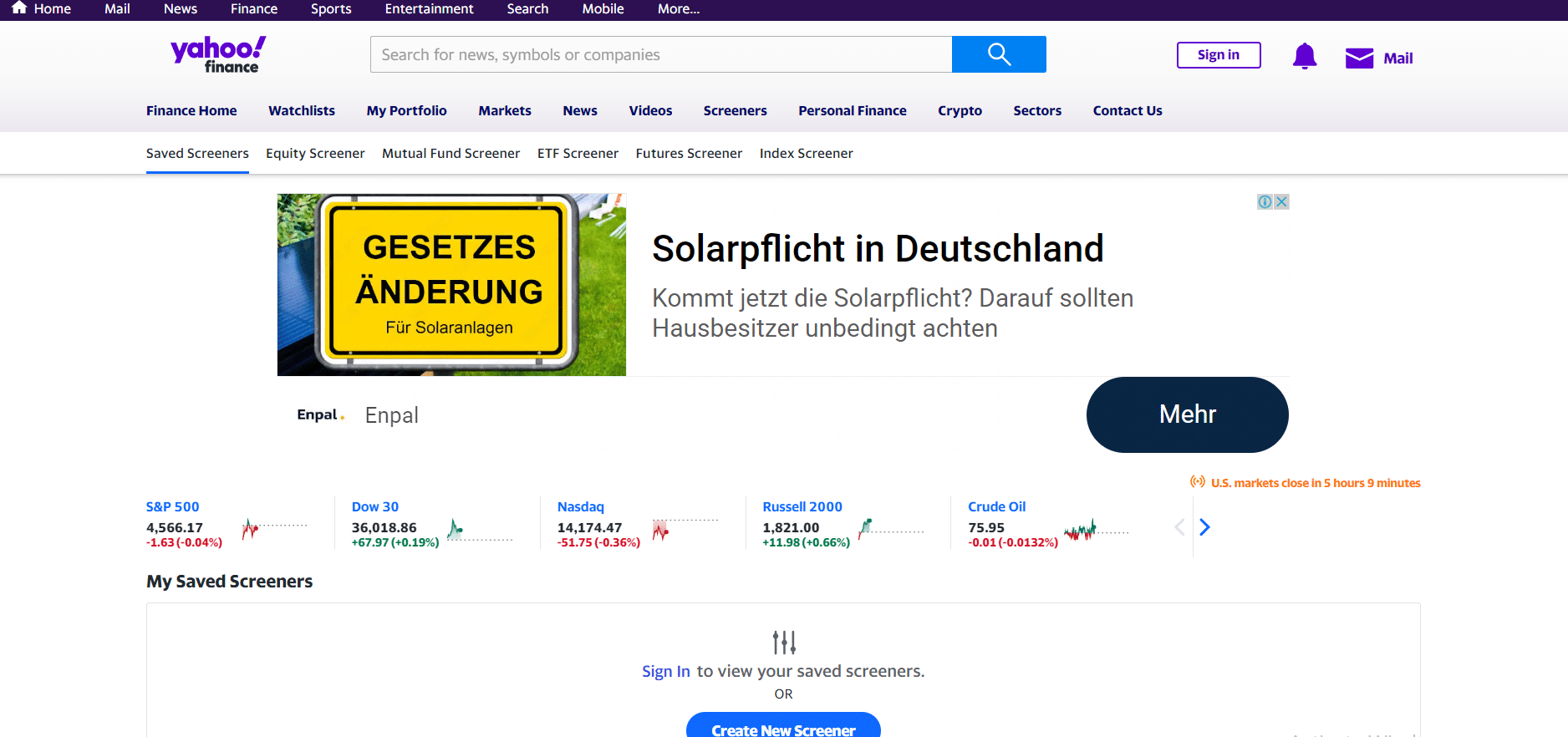Switch to the Mutual Fund Screener tab
The height and width of the screenshot is (737, 1568).
451,154
